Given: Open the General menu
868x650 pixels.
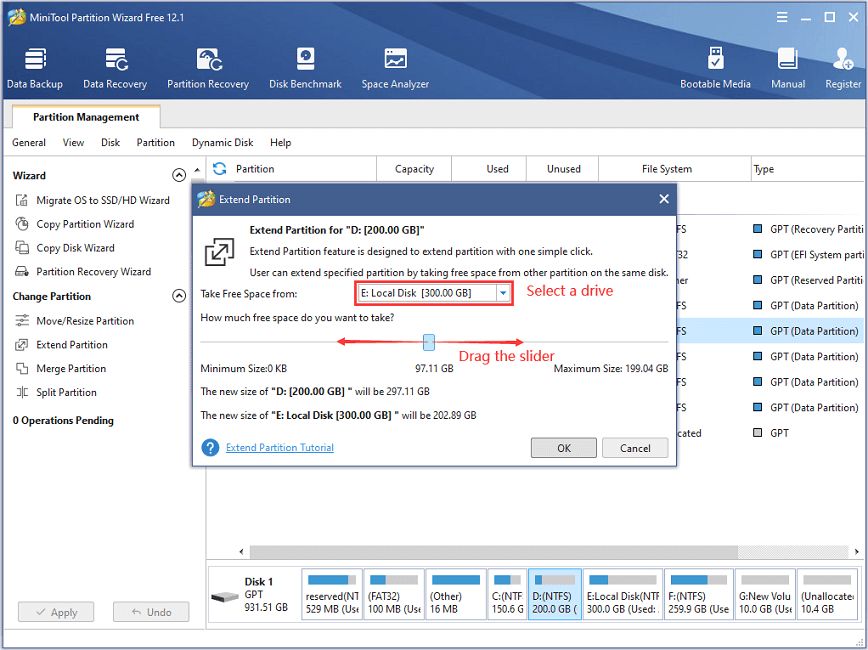Looking at the screenshot, I should 29,142.
